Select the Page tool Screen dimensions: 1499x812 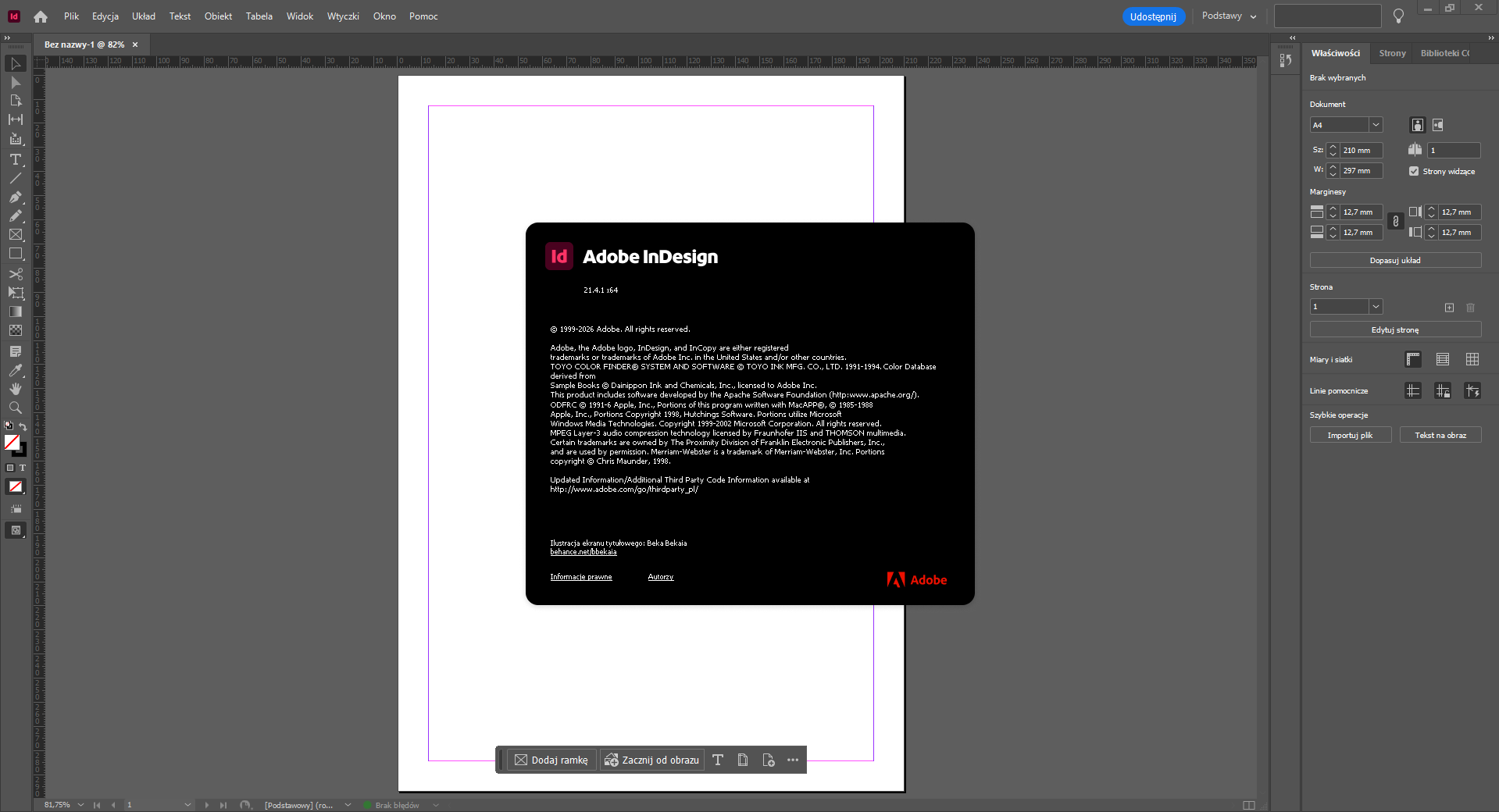click(x=16, y=101)
